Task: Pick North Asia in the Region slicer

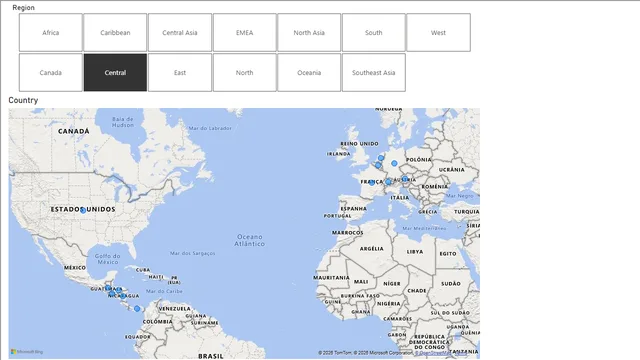Action: [309, 33]
